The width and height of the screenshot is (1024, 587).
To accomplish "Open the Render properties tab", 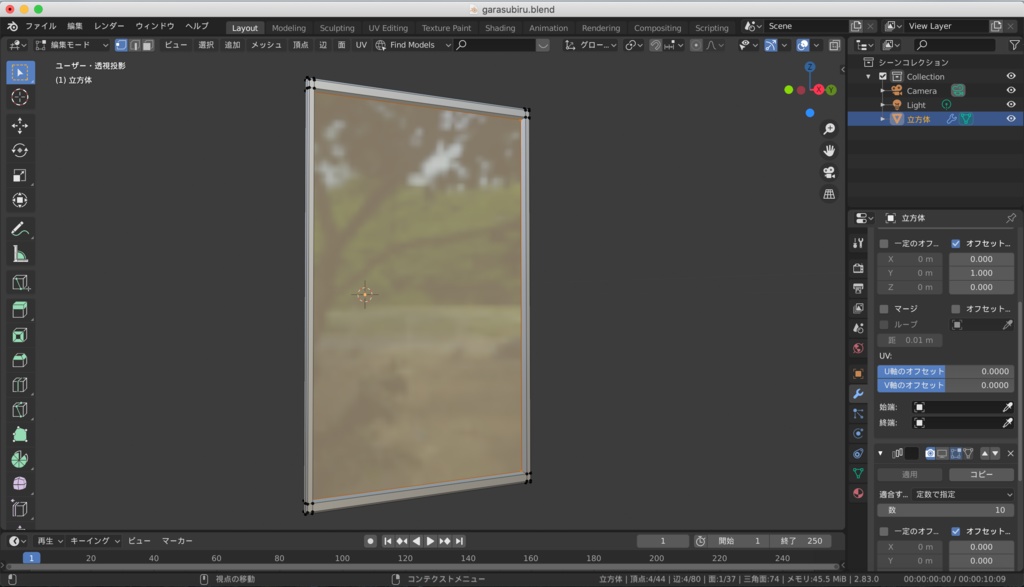I will [858, 268].
